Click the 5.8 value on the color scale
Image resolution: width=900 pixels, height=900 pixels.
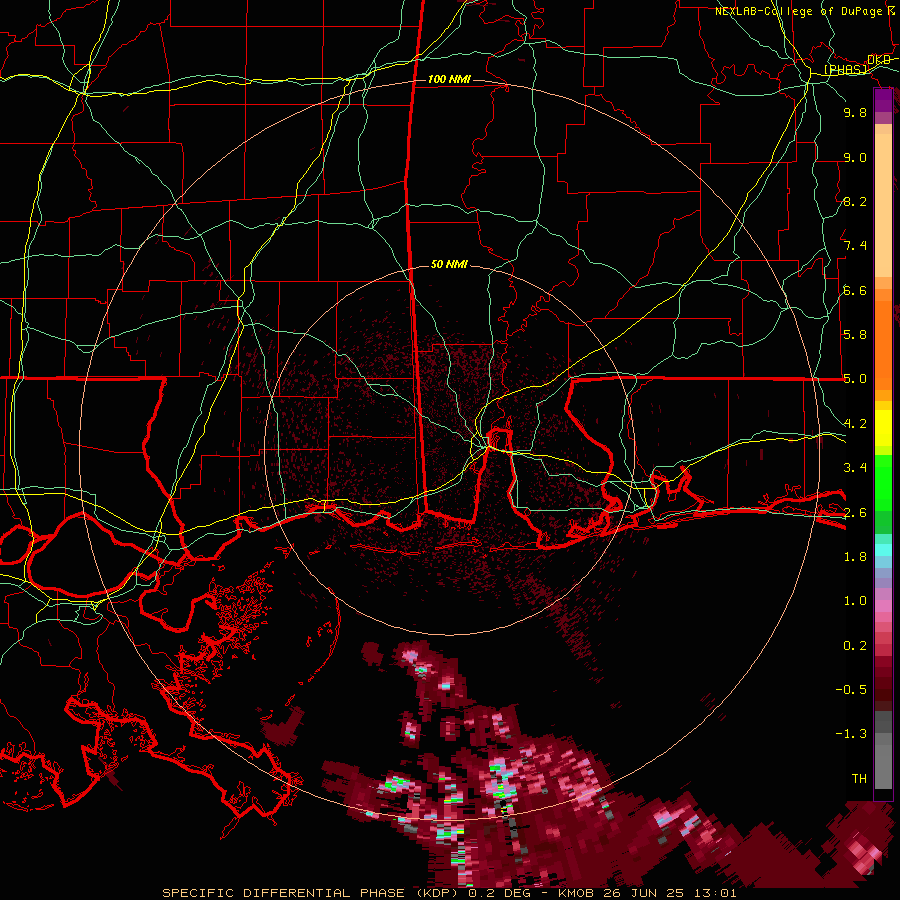click(x=855, y=335)
